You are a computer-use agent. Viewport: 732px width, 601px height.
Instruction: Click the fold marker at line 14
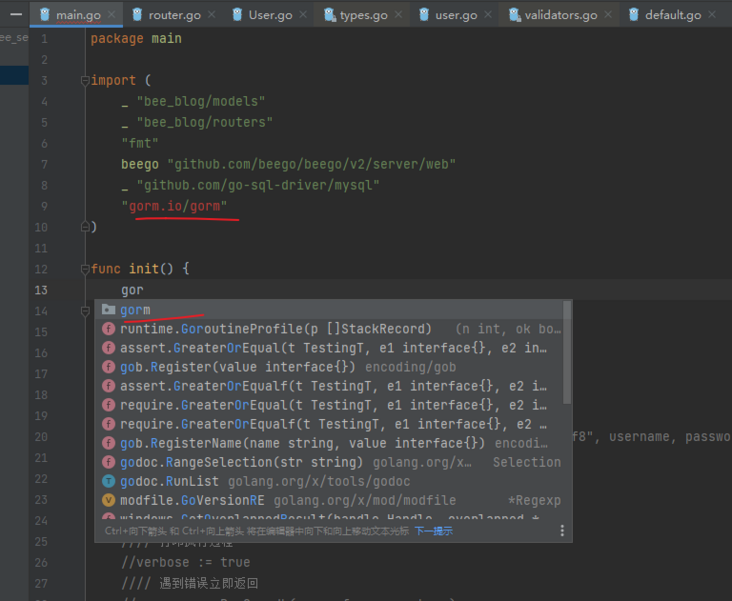(x=85, y=311)
